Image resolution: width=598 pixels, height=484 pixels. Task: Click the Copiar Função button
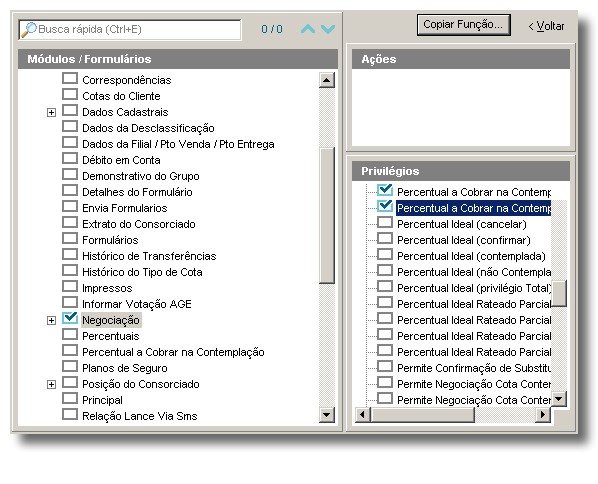pos(464,25)
